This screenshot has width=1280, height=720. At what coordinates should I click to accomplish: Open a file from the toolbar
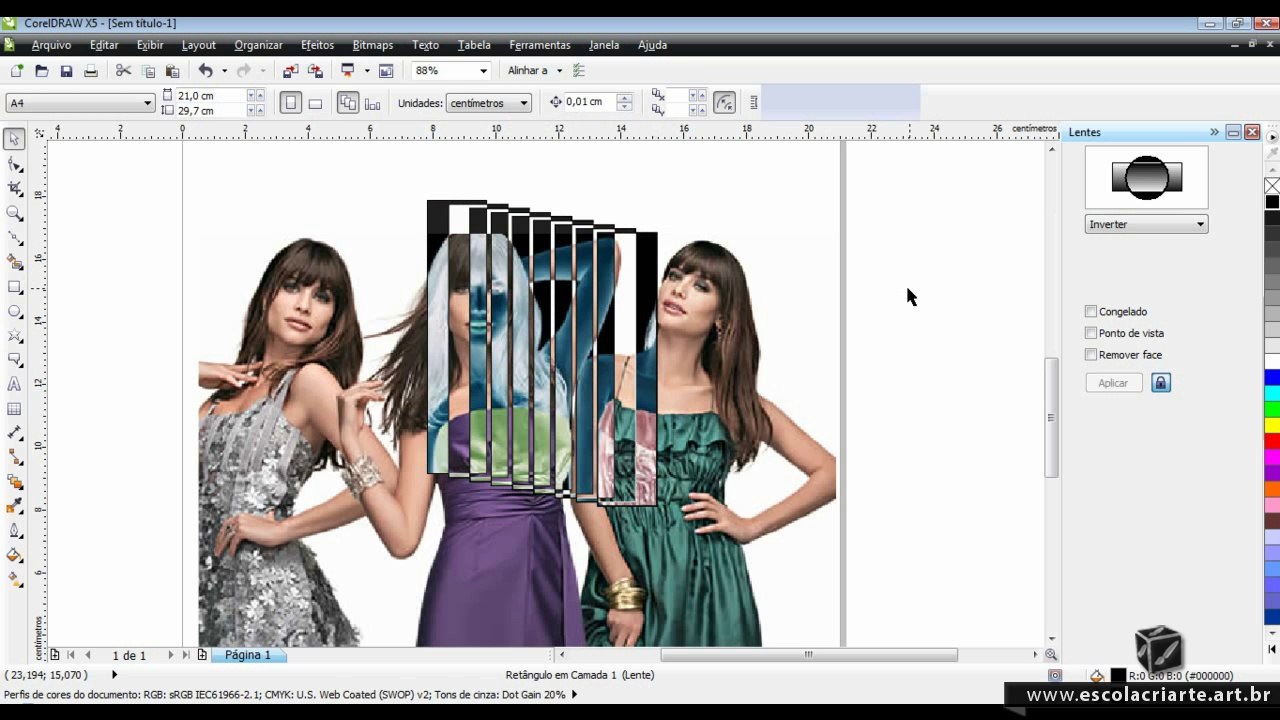(41, 71)
